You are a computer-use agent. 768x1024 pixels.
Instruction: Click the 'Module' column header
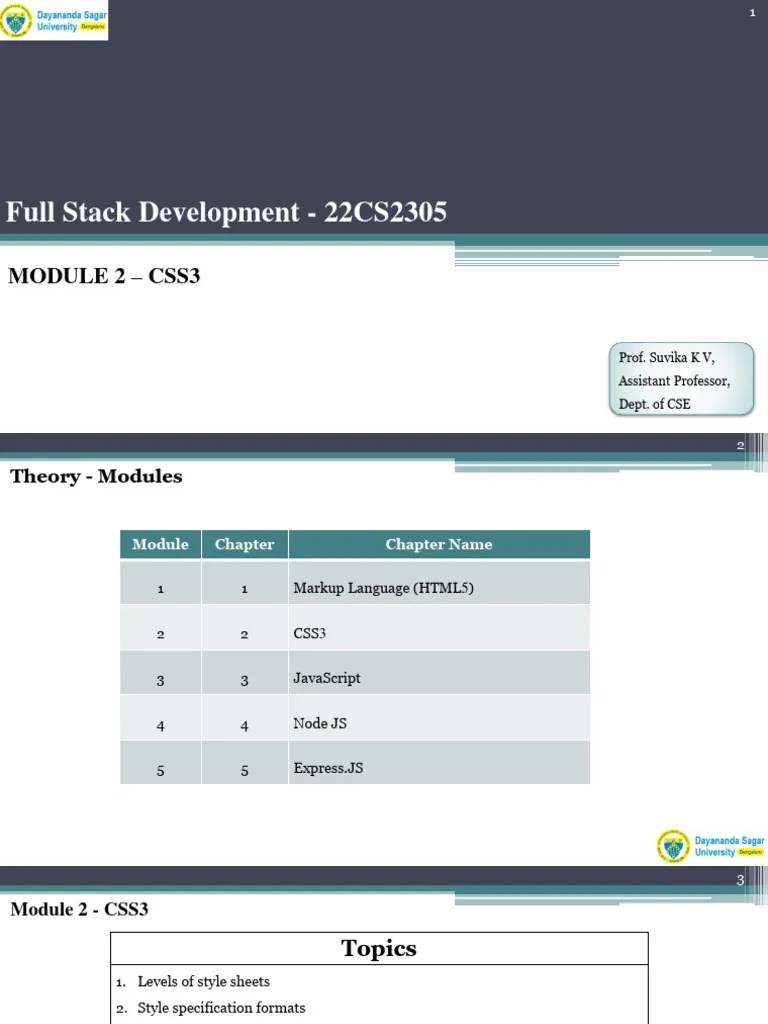coord(161,545)
